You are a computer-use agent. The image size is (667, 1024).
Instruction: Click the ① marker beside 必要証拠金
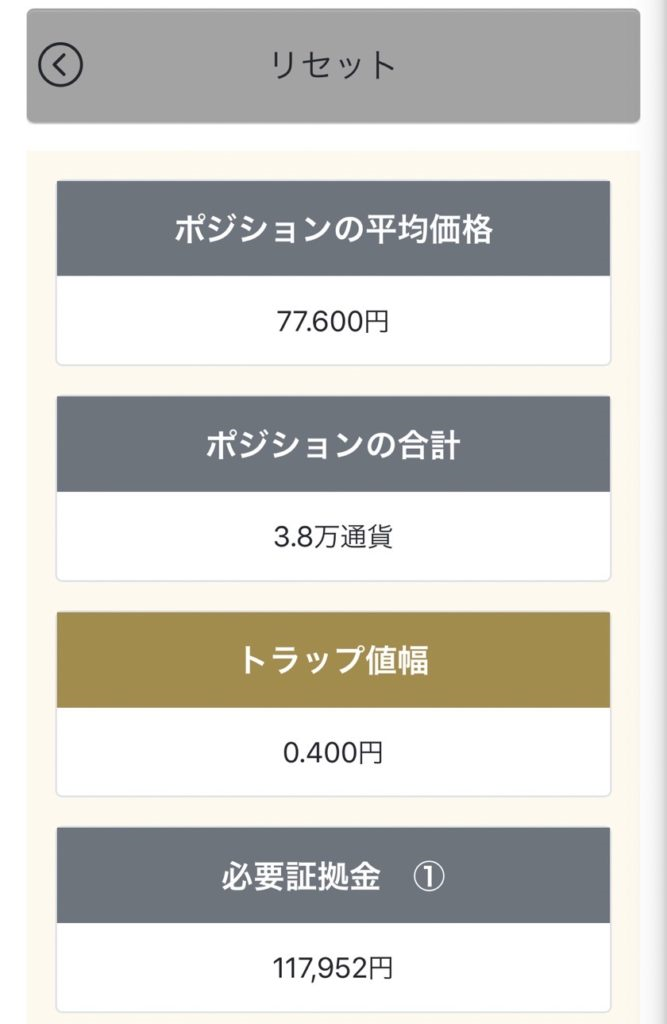tap(428, 877)
